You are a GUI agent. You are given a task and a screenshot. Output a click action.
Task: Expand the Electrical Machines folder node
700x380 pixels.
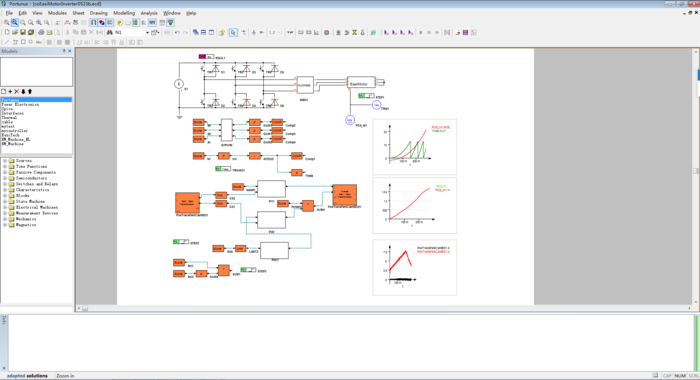click(5, 208)
